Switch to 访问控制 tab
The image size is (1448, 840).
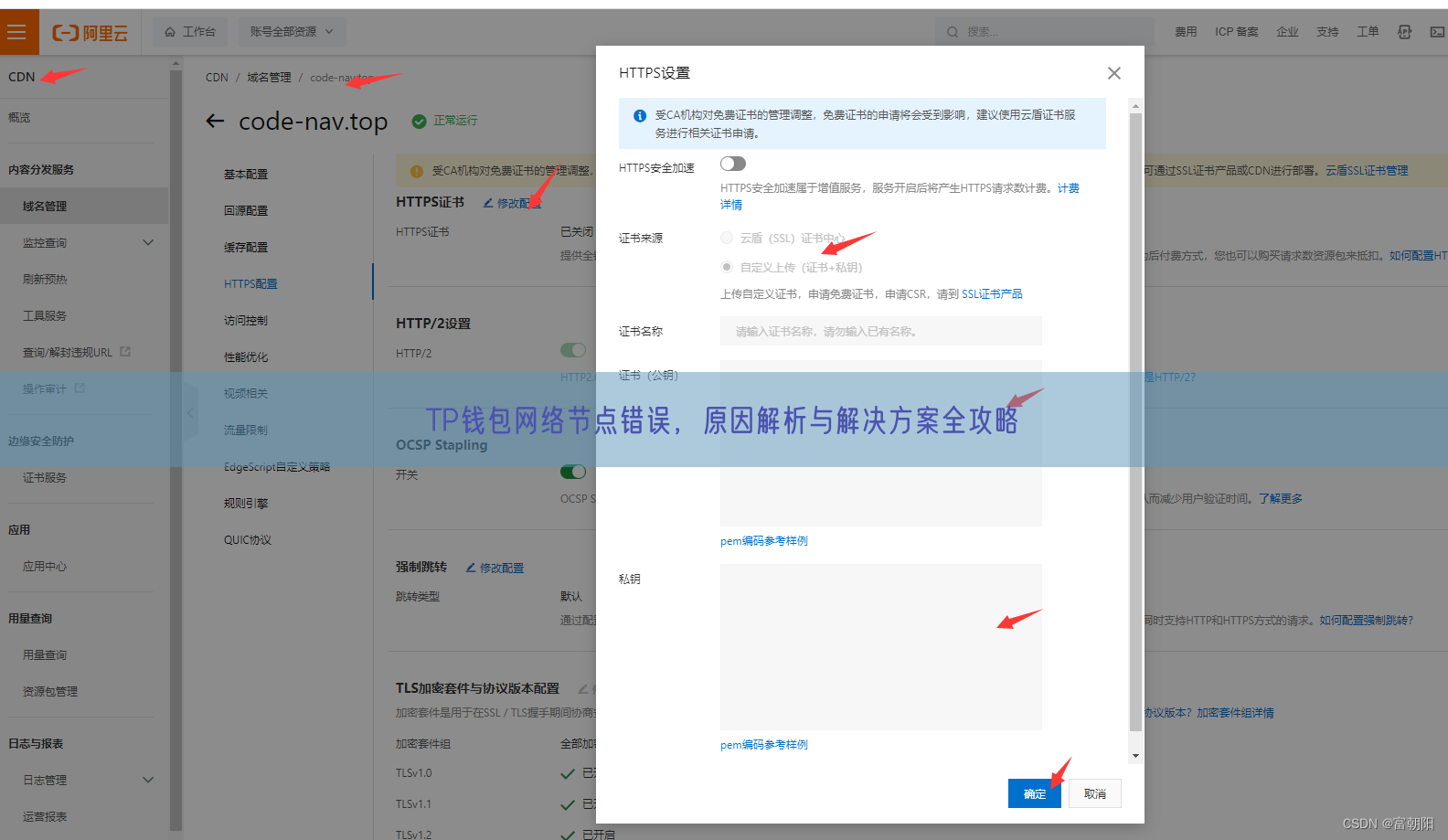pyautogui.click(x=246, y=321)
